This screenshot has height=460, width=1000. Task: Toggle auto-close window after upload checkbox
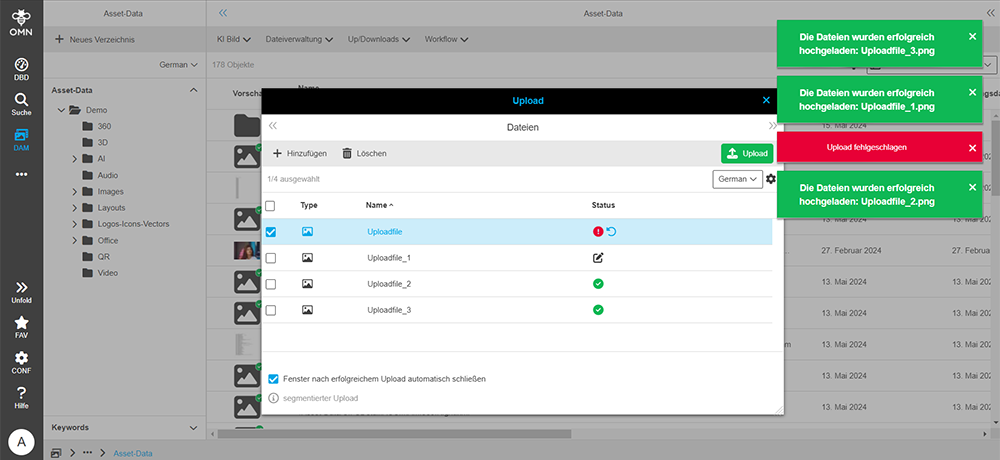coord(273,379)
